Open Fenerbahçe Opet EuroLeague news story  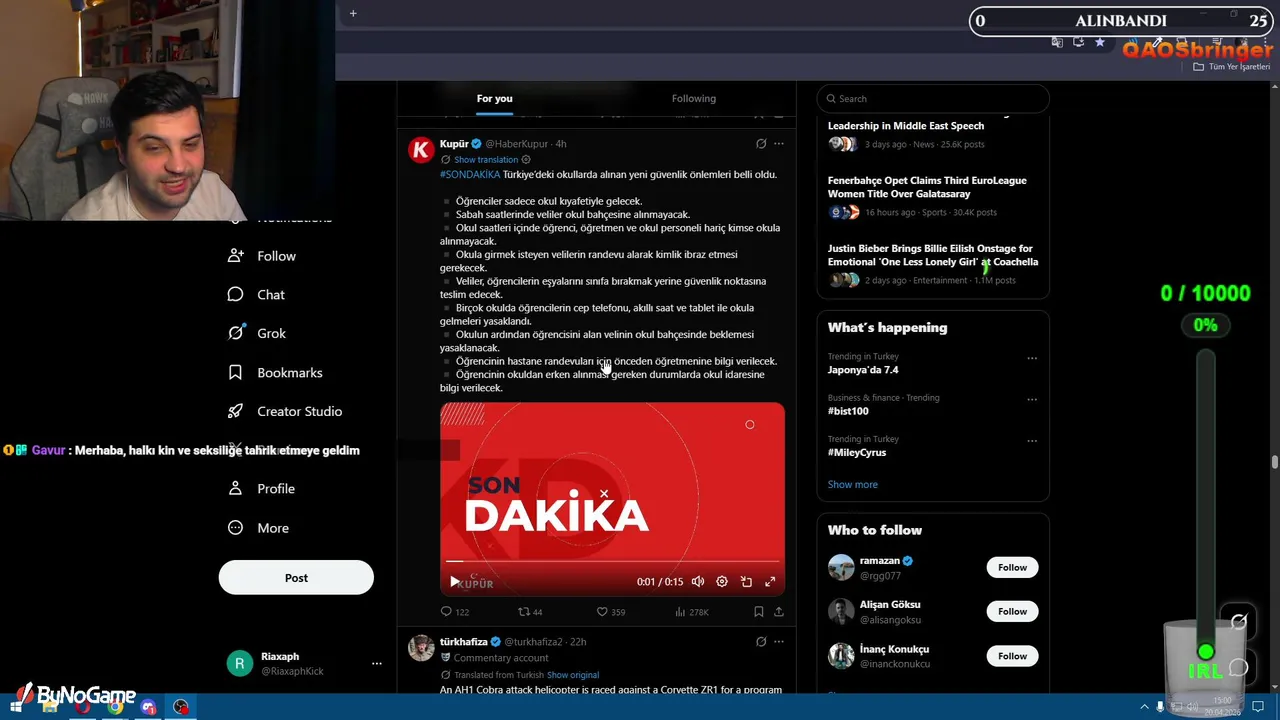coord(933,196)
